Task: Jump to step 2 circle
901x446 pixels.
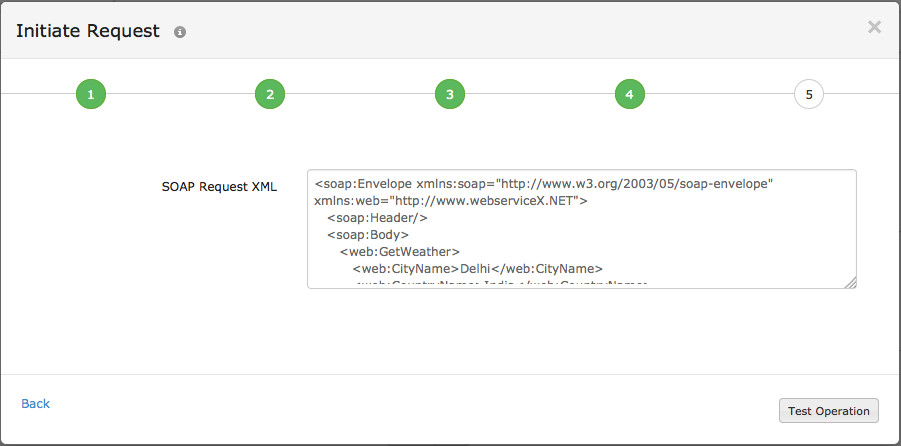Action: [x=270, y=95]
